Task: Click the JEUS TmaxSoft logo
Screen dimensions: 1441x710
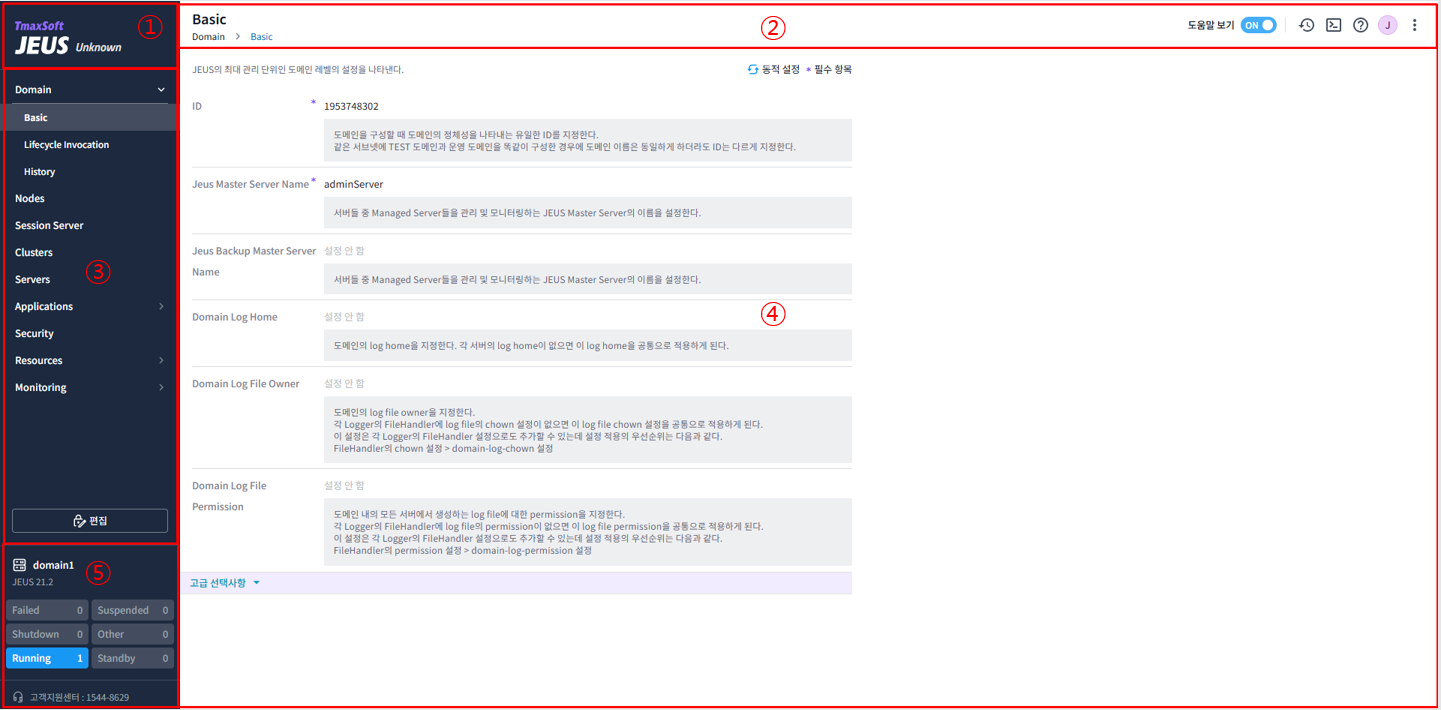Action: click(67, 38)
